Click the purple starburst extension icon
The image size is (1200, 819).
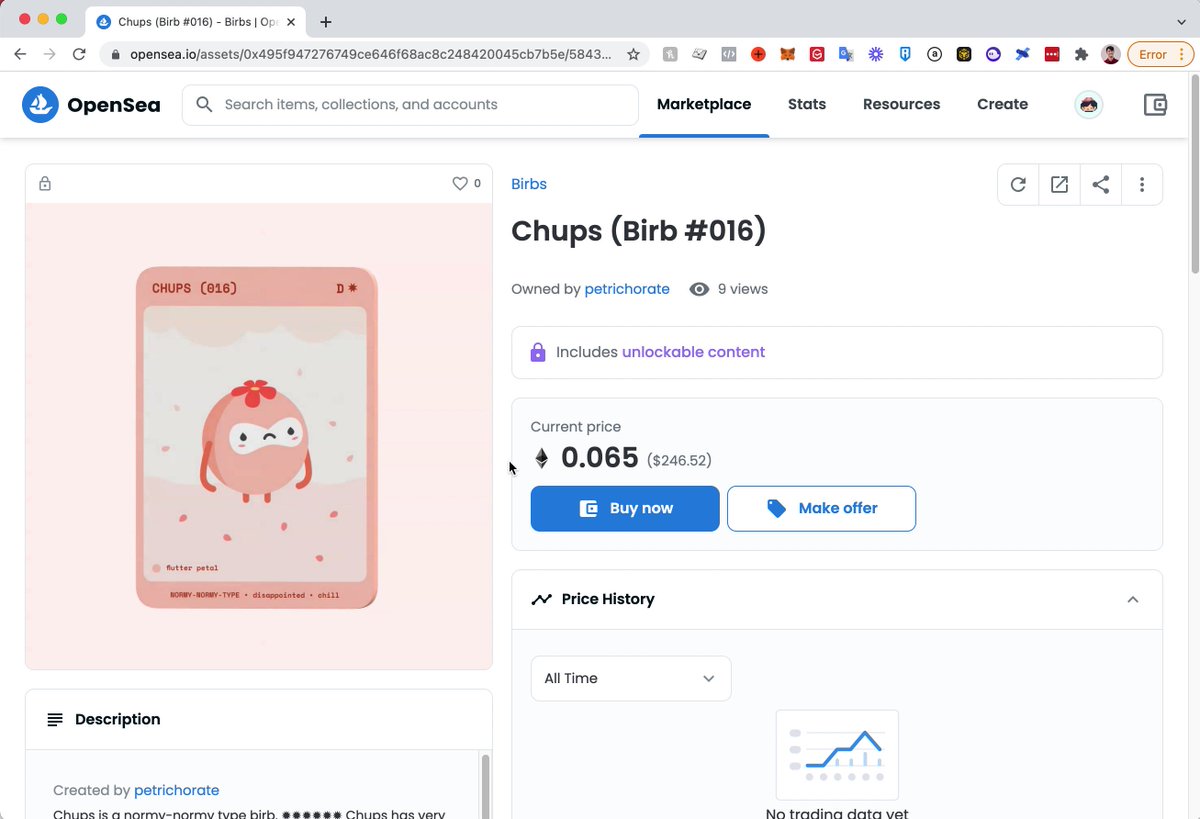pos(875,54)
